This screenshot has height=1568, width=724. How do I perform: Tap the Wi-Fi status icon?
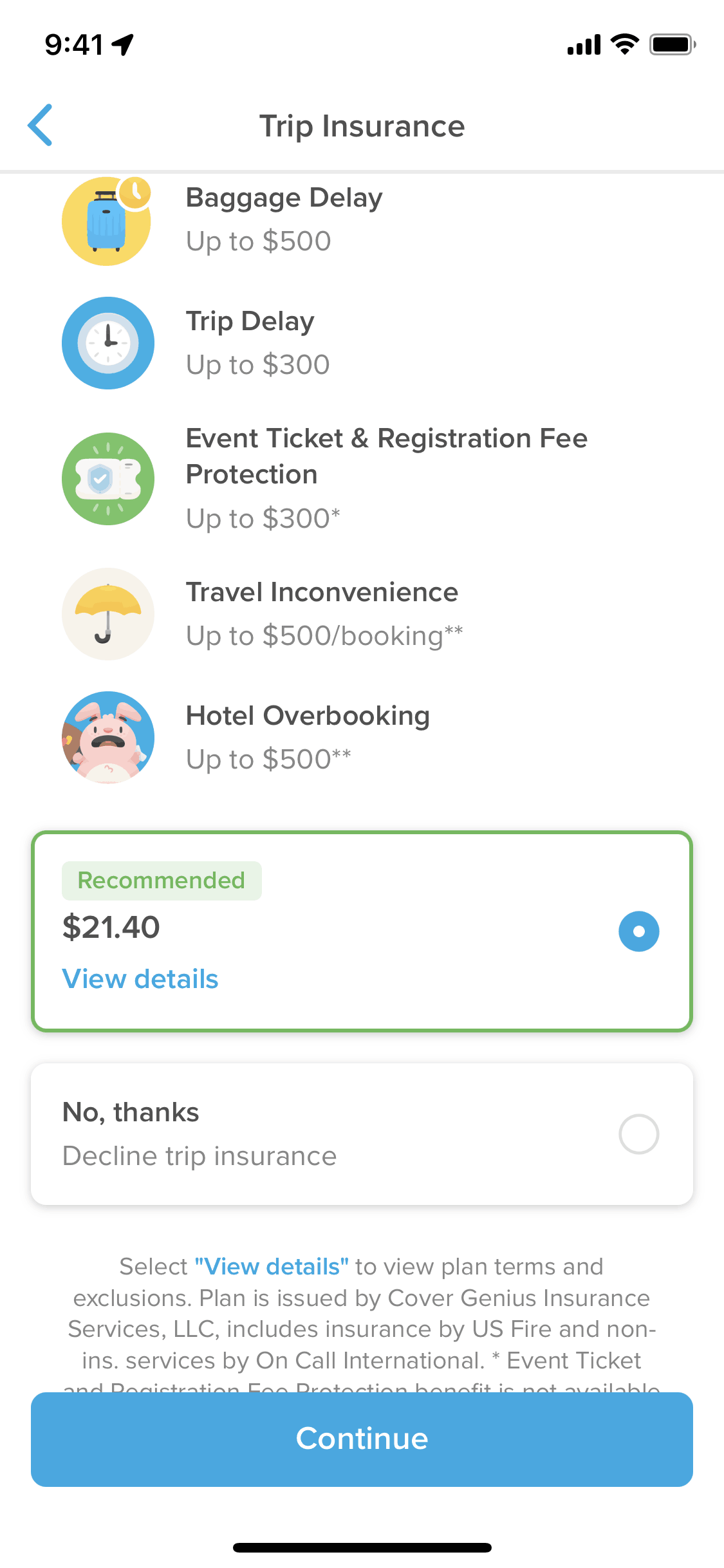(624, 44)
